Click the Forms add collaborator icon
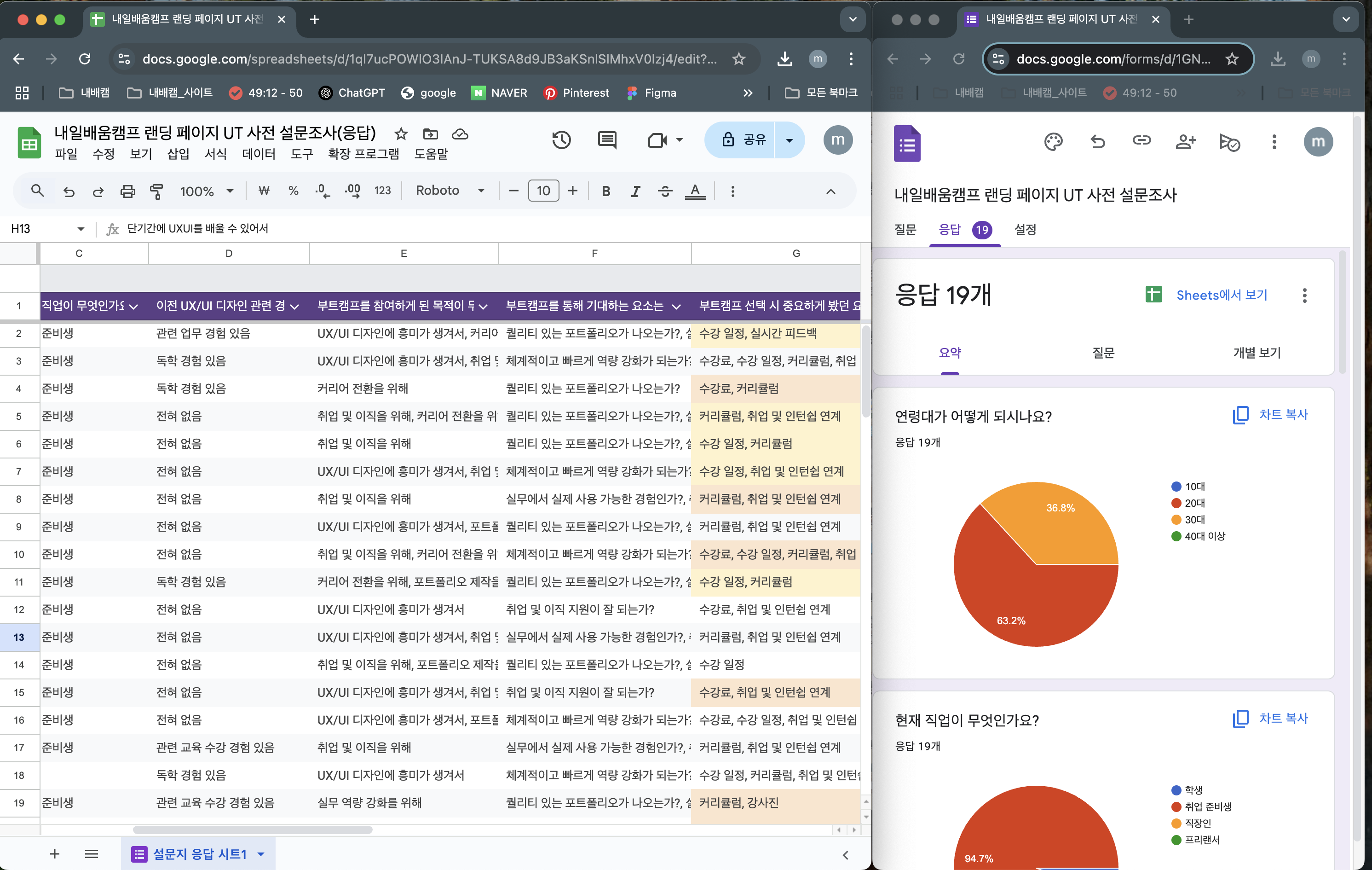Image resolution: width=1372 pixels, height=870 pixels. pos(1185,141)
